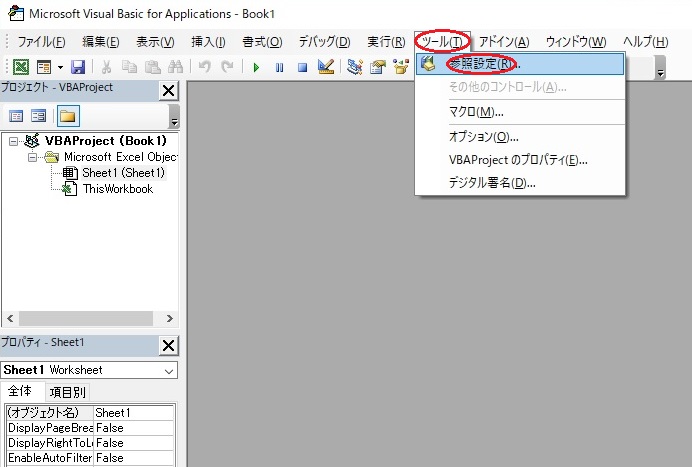Undo last action arrow icon
The height and width of the screenshot is (467, 692).
pyautogui.click(x=204, y=67)
